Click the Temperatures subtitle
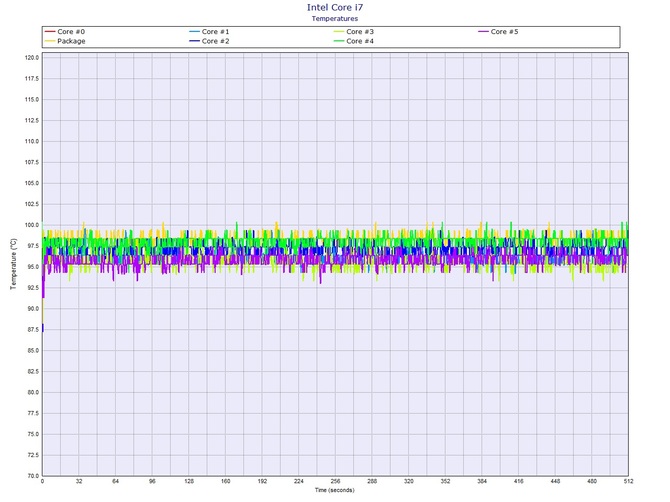 point(335,18)
